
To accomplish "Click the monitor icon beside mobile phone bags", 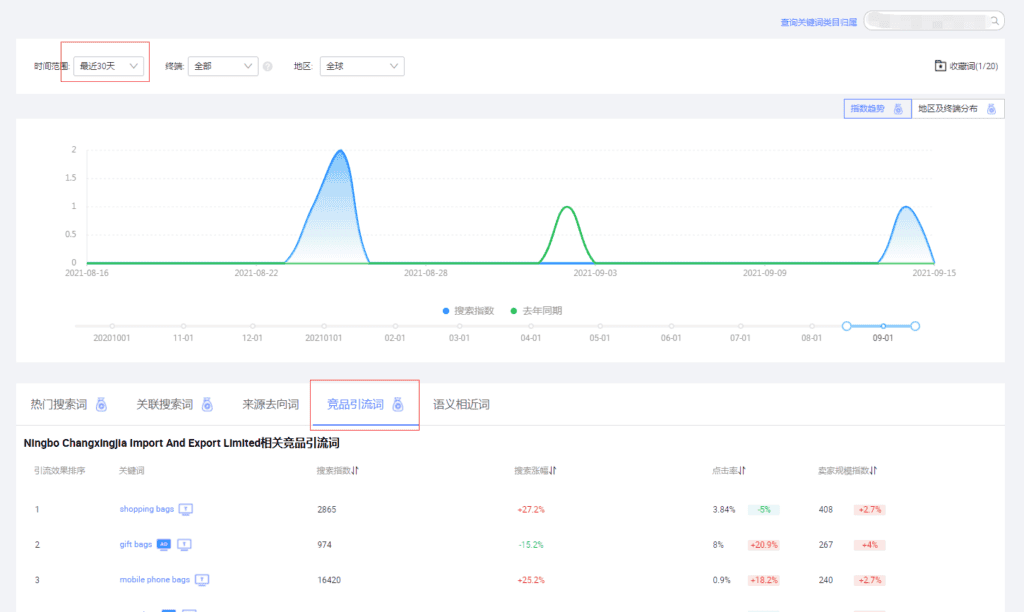I will click(x=202, y=579).
